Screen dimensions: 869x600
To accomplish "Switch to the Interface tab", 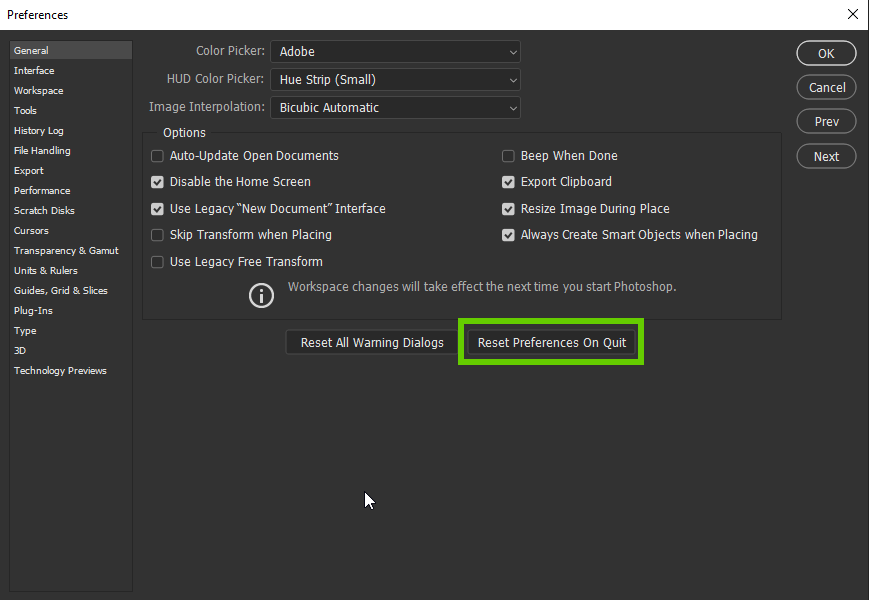I will coord(34,70).
